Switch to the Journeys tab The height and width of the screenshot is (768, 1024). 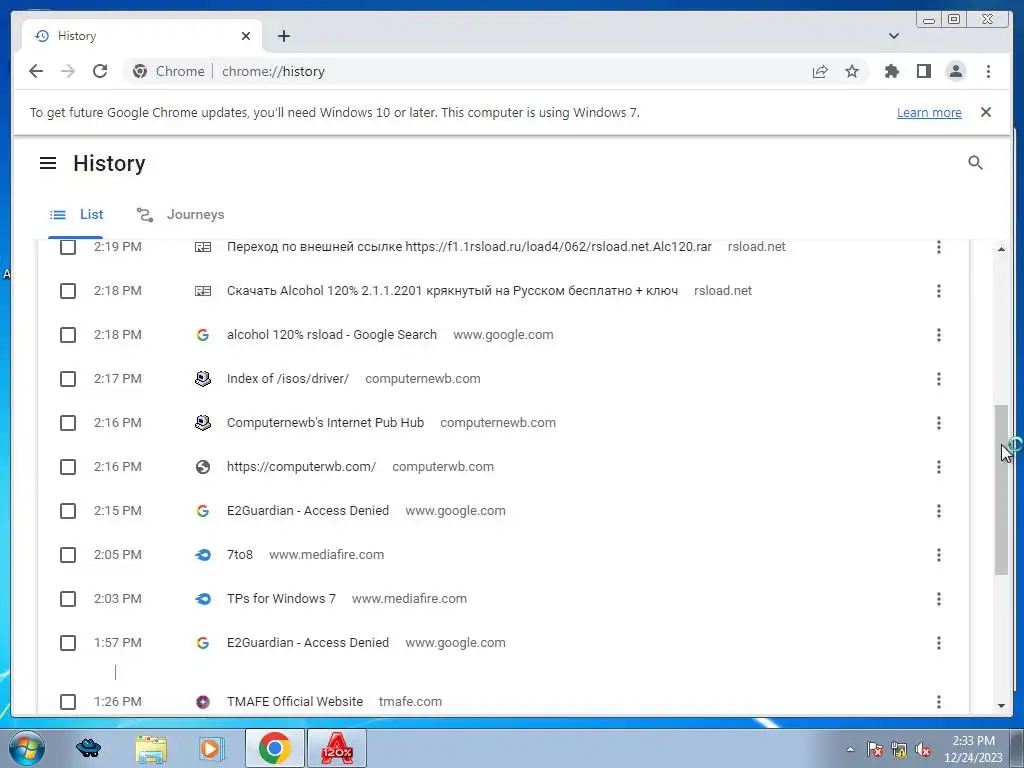coord(180,214)
